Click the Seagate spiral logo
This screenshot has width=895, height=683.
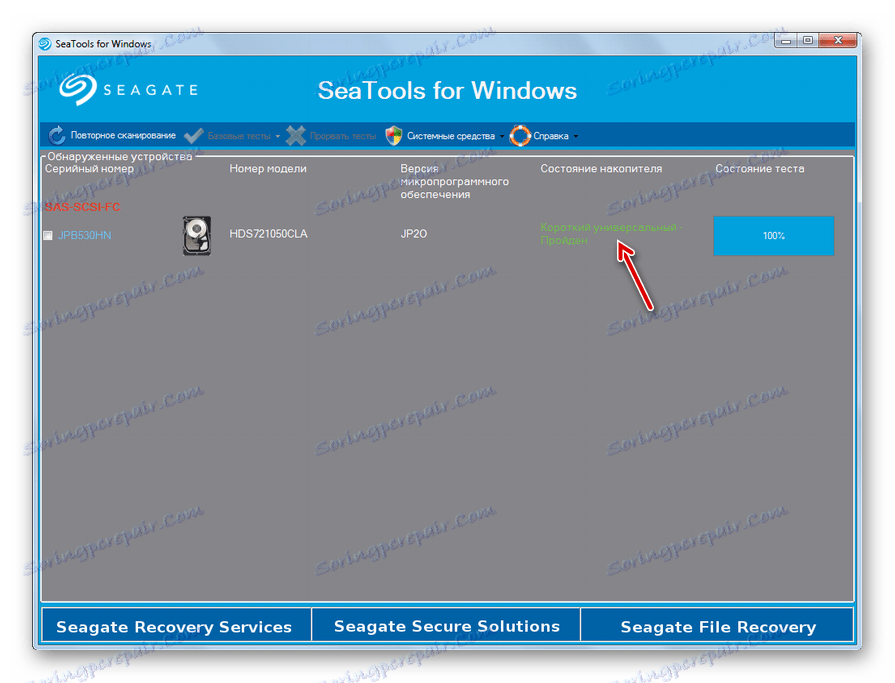click(x=78, y=90)
